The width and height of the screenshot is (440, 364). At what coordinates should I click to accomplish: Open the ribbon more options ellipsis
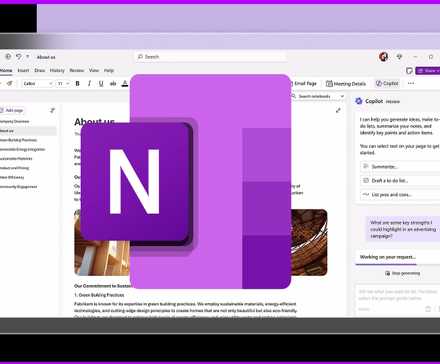tap(411, 83)
